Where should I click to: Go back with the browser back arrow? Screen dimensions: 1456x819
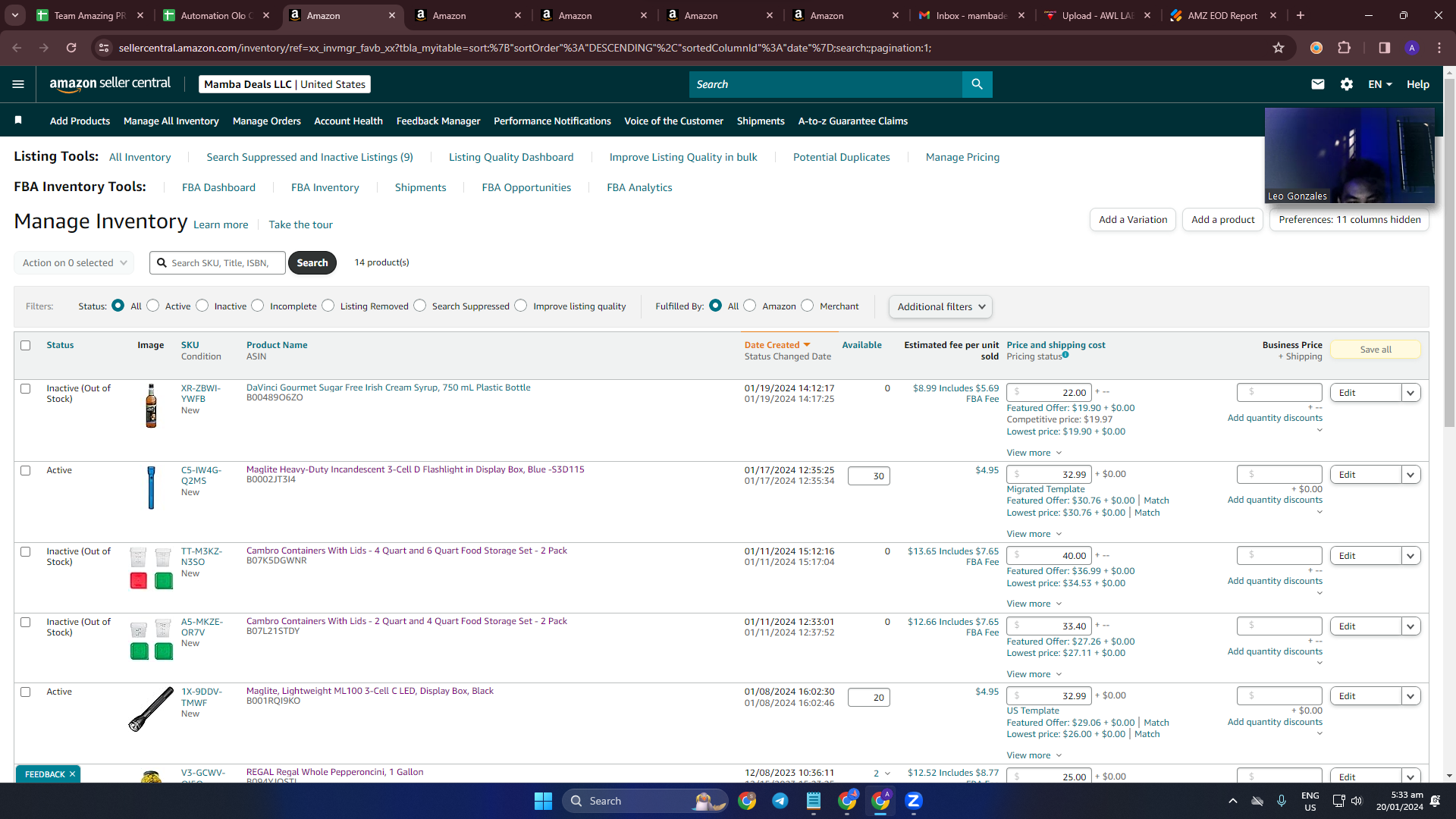17,48
